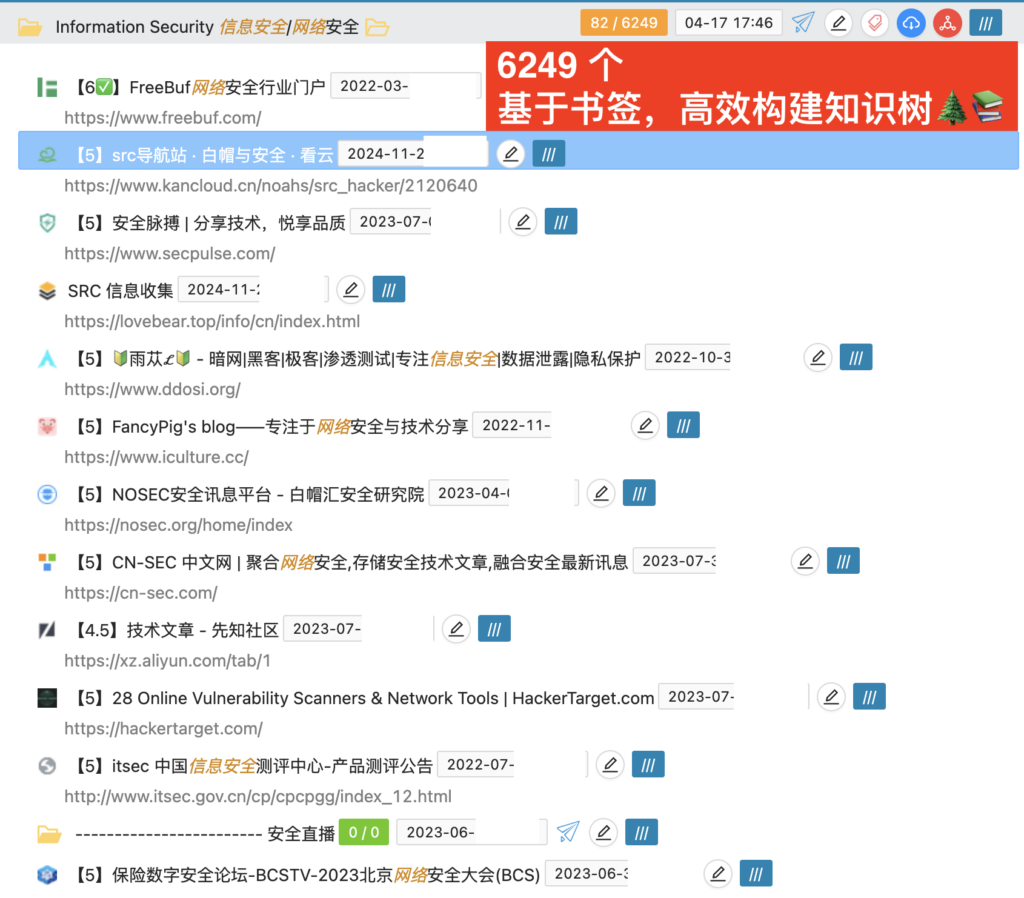Click the folder icon before Information Security title

29,27
